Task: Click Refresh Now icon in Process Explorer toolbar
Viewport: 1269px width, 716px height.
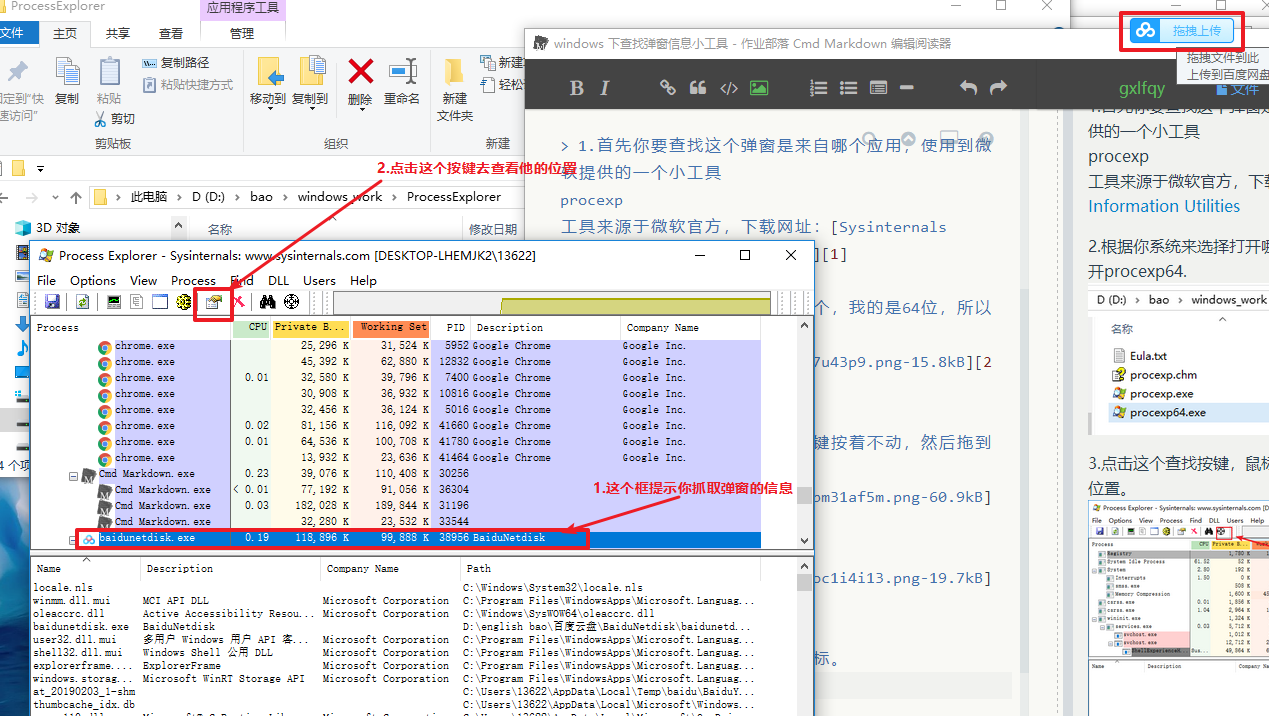Action: click(82, 302)
